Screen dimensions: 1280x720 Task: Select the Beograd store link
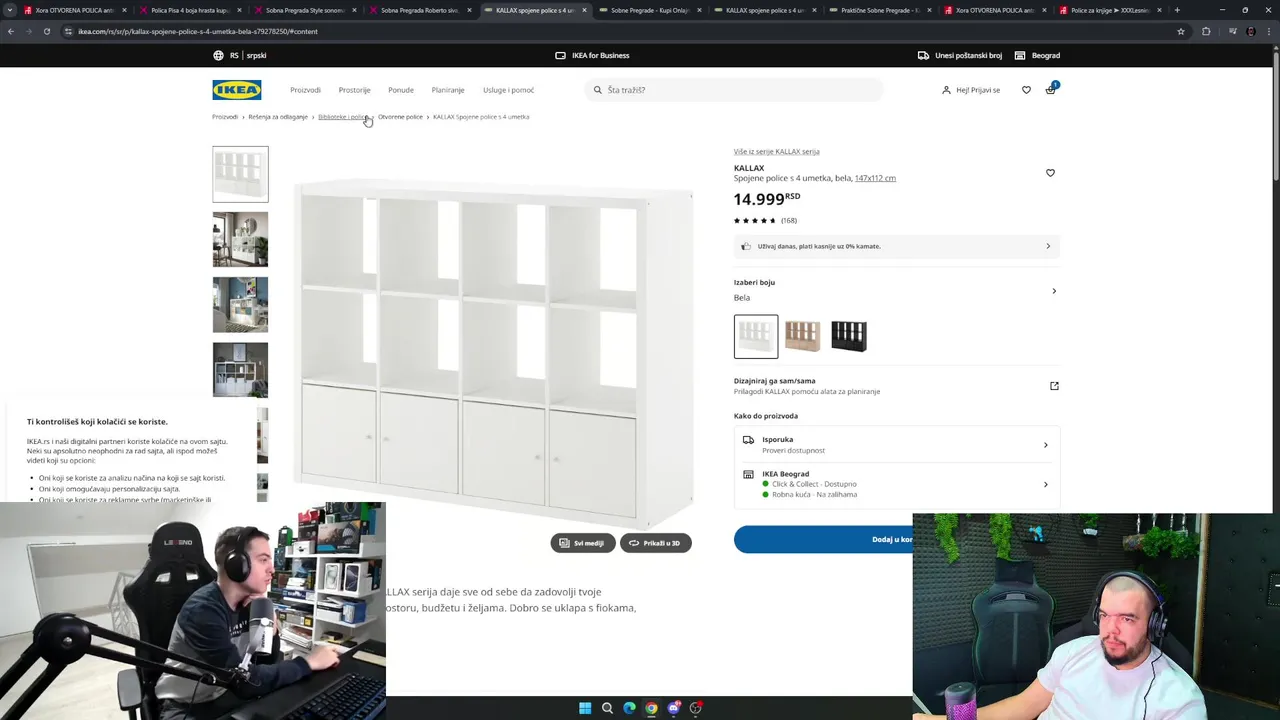coord(1037,56)
